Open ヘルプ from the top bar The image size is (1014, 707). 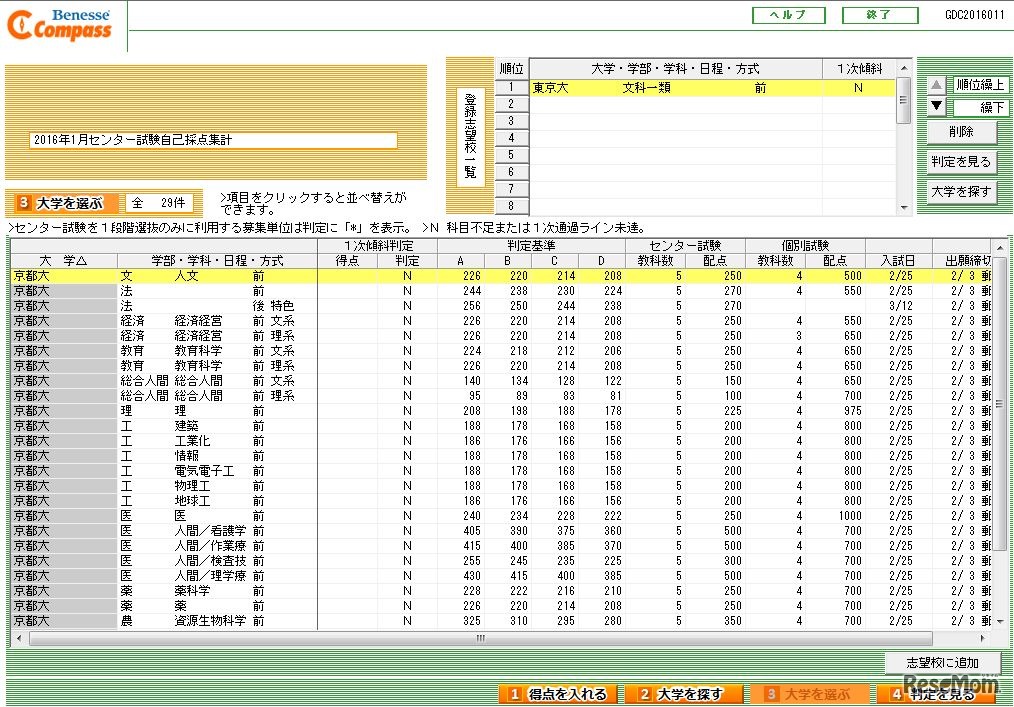pyautogui.click(x=789, y=14)
